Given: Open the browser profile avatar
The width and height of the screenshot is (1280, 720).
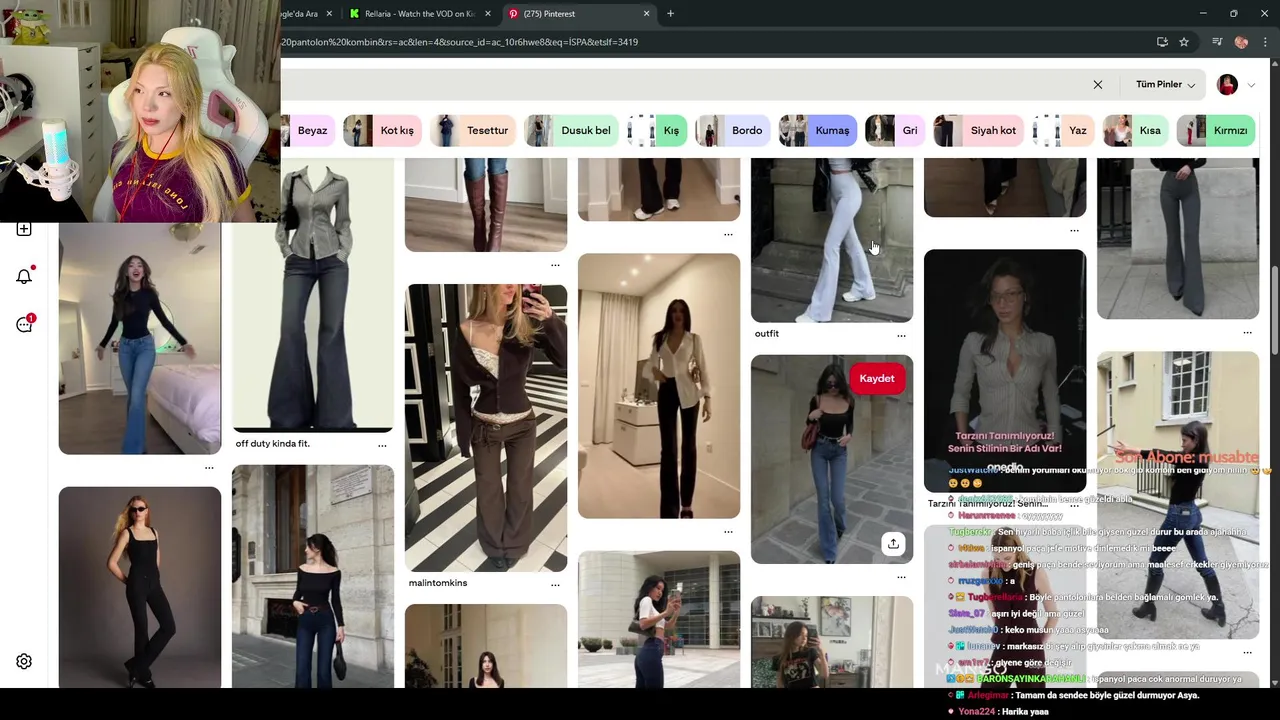Looking at the screenshot, I should [x=1241, y=42].
